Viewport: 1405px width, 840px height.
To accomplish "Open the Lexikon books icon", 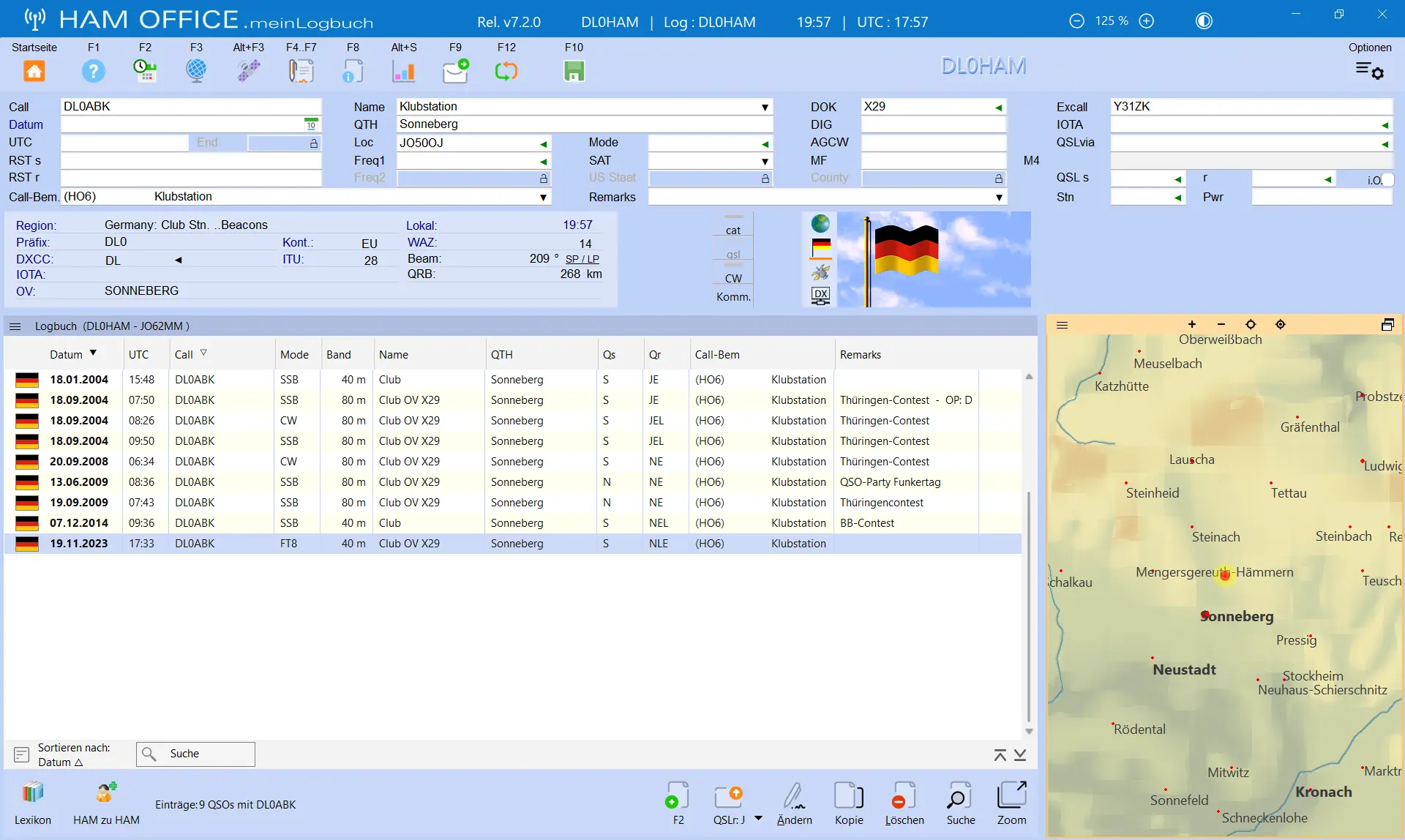I will (33, 792).
